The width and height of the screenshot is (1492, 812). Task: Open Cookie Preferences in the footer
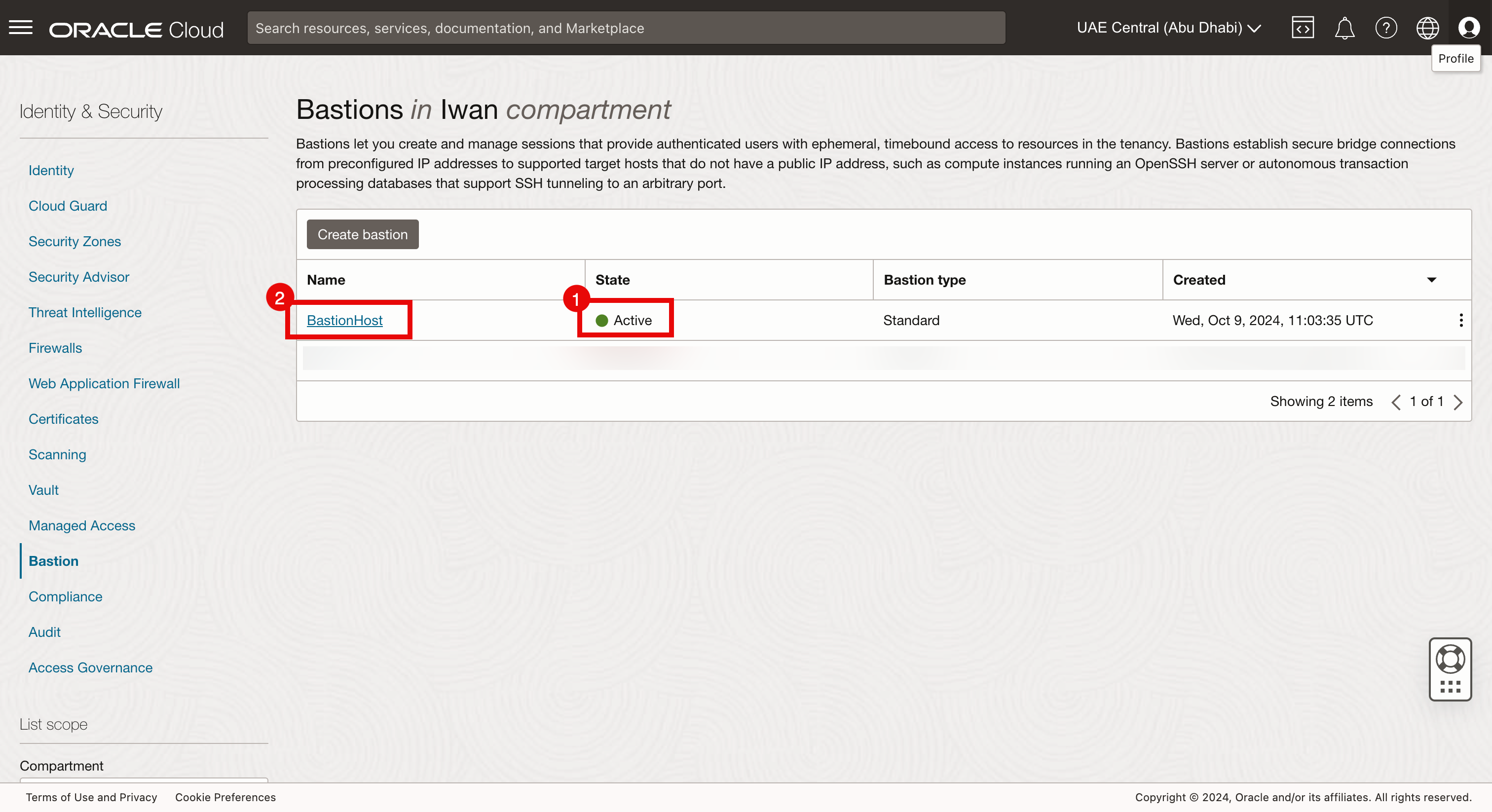(x=225, y=798)
